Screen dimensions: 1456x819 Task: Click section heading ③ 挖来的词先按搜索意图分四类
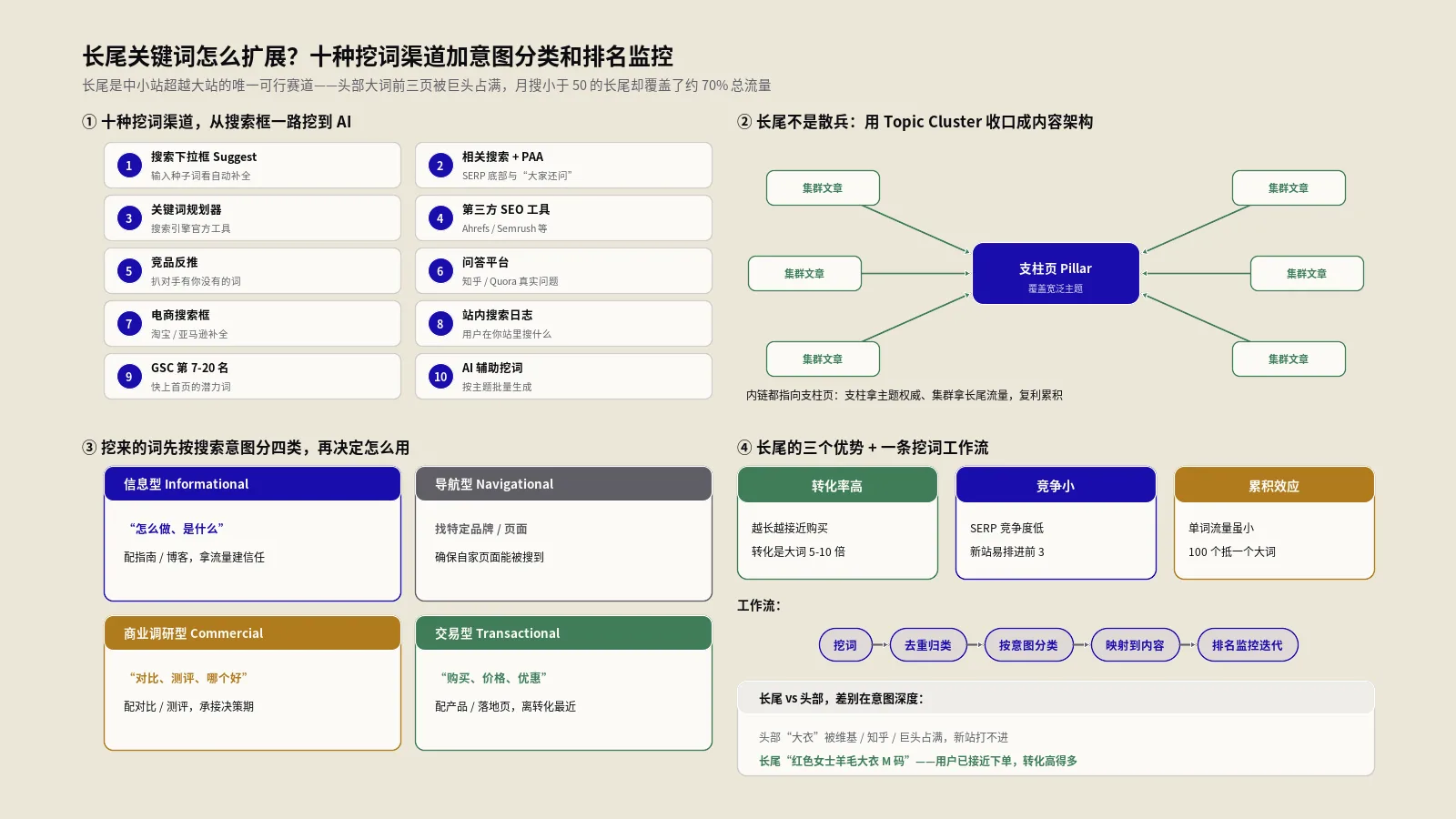(246, 448)
